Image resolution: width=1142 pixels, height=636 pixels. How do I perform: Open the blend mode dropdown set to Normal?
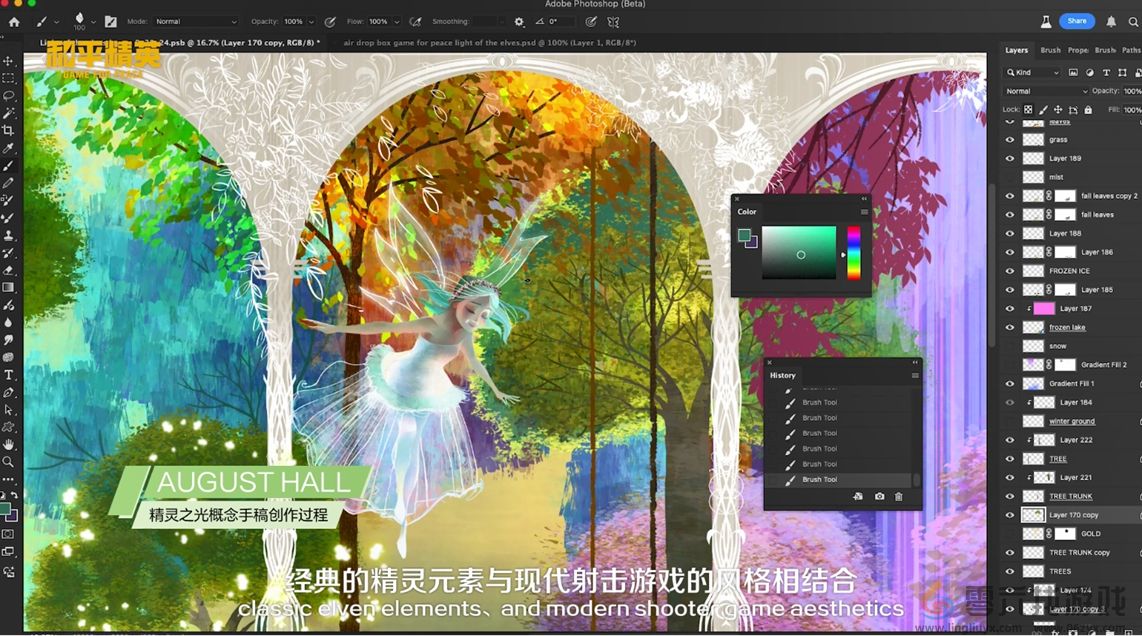1045,91
